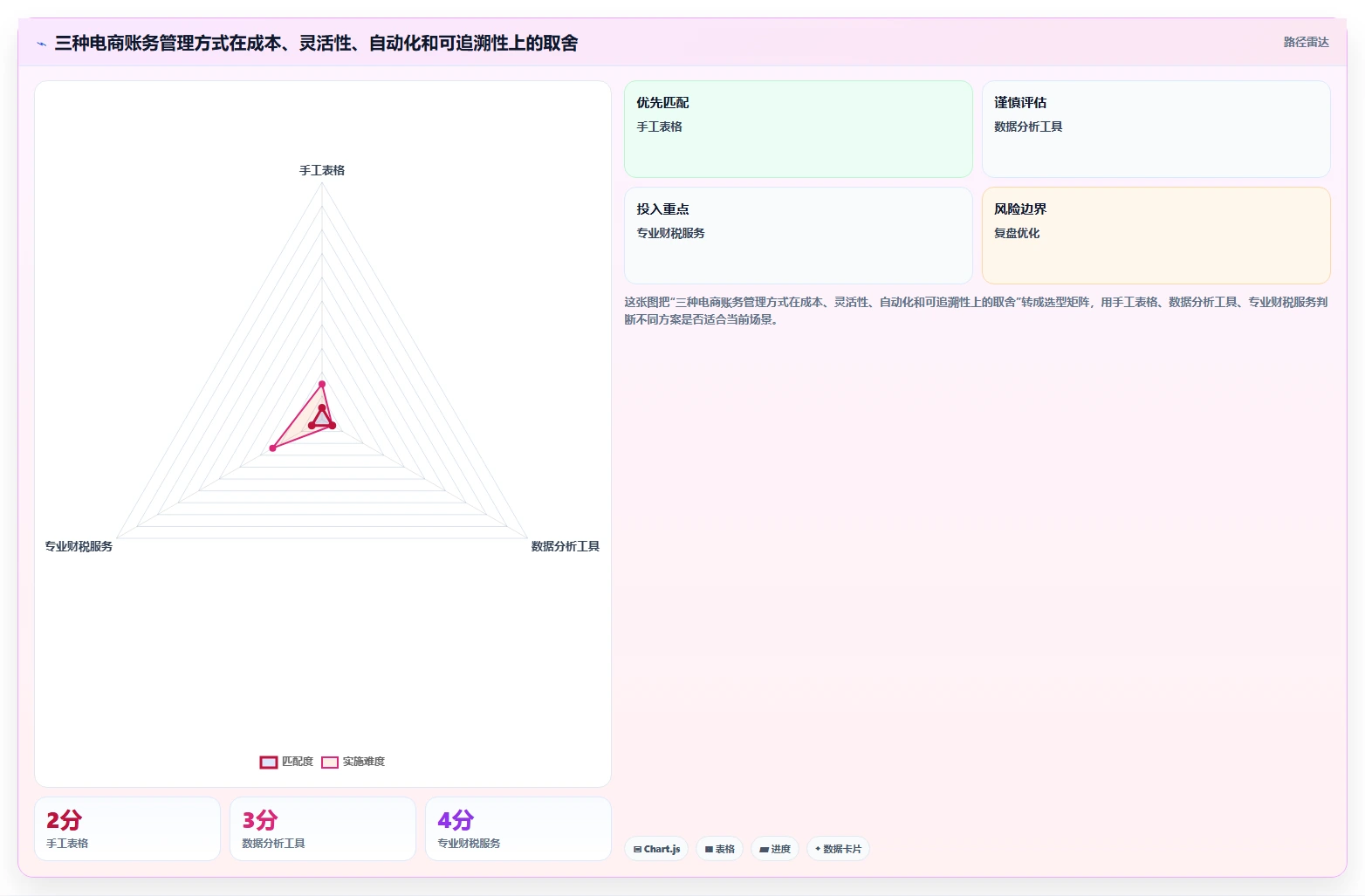
Task: Click the Chart.js tag text
Action: pyautogui.click(x=662, y=849)
